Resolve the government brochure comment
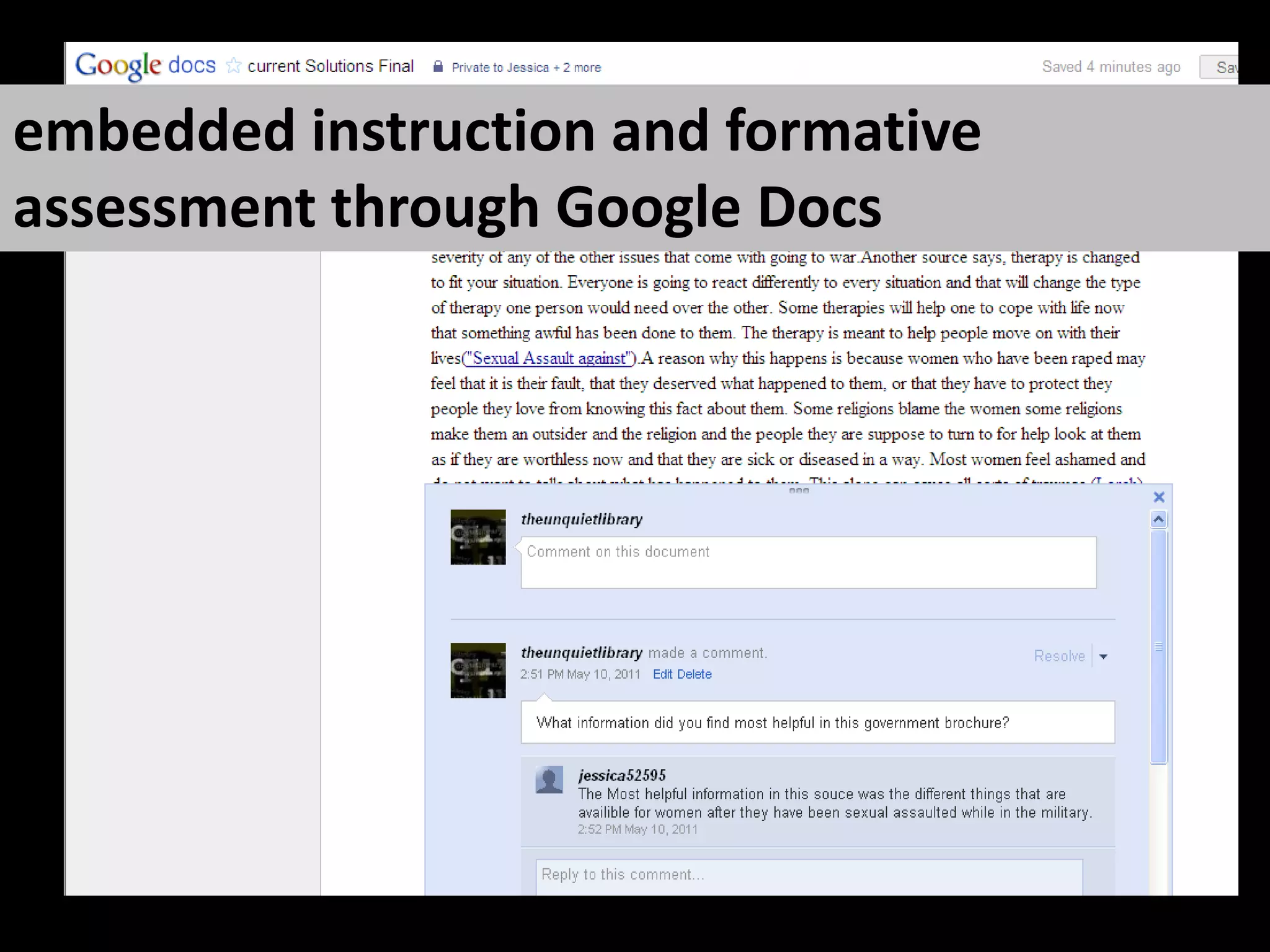Viewport: 1270px width, 952px height. pos(1059,656)
